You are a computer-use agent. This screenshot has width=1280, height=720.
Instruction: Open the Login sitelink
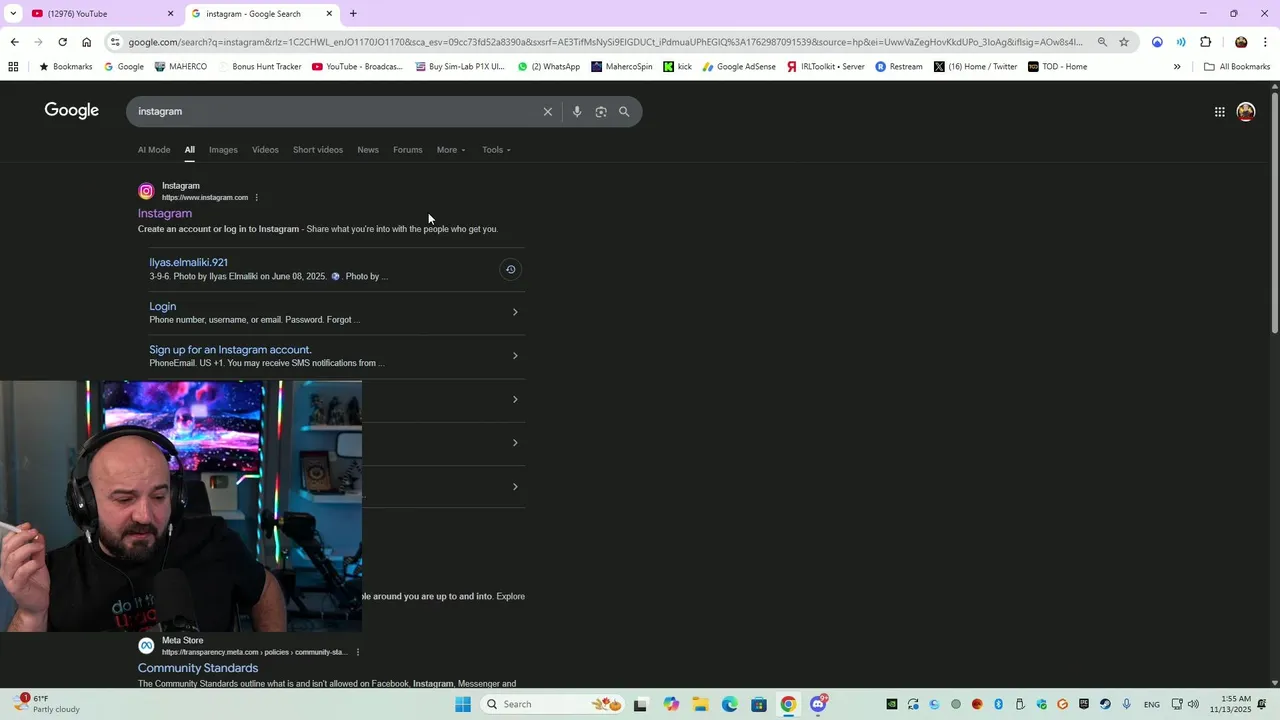(x=163, y=307)
